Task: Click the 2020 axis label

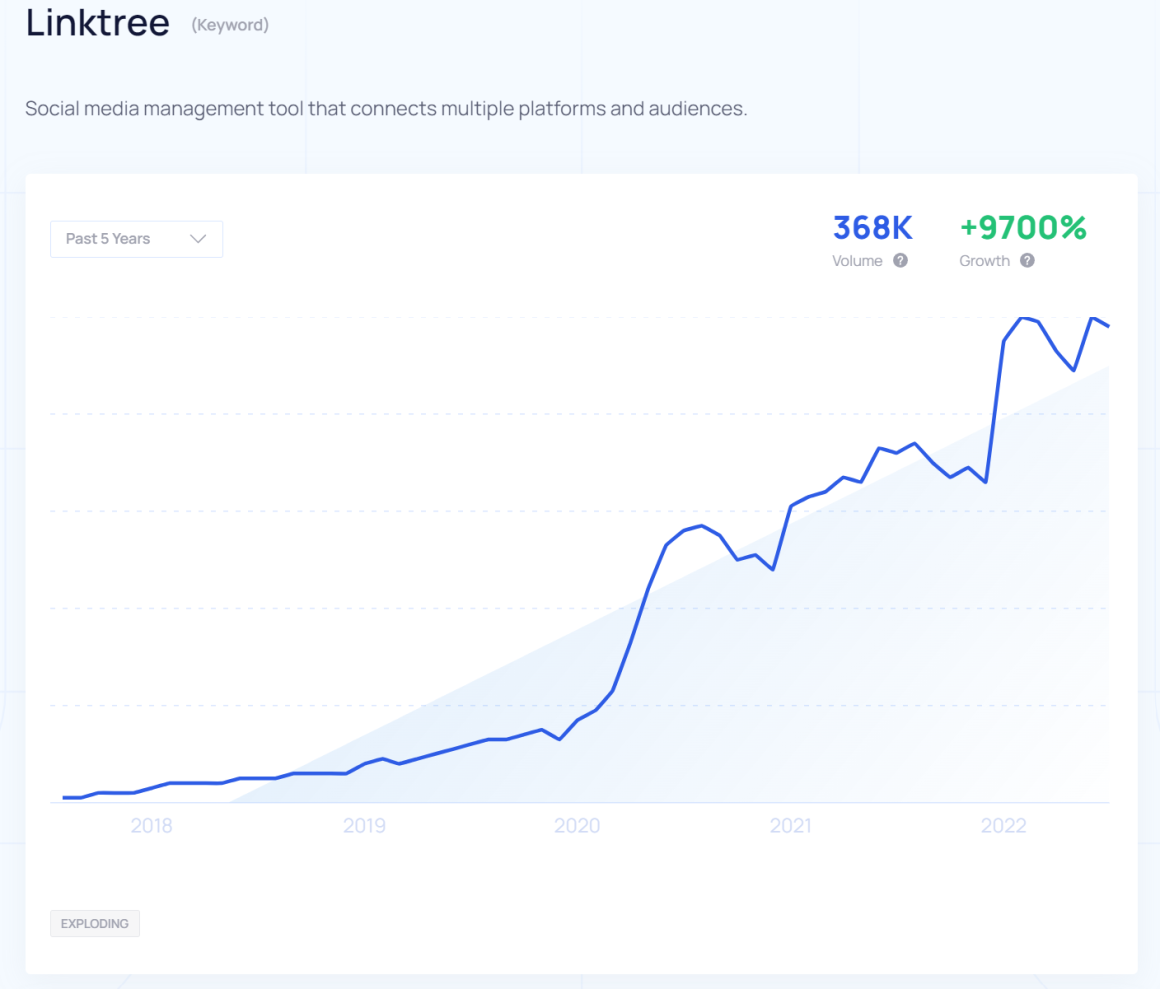Action: [577, 826]
